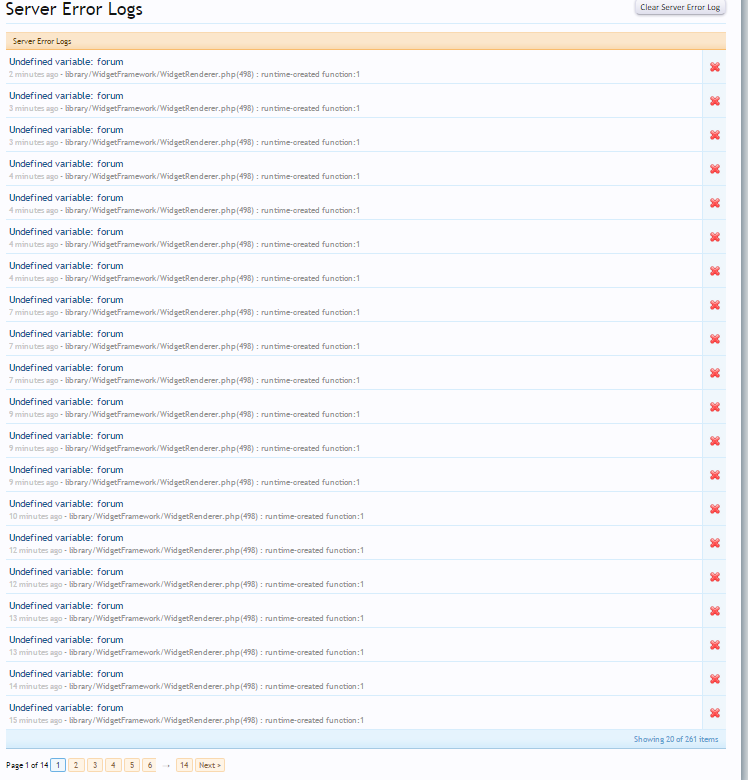Delete the first 3-minutes-ago error entry
The width and height of the screenshot is (748, 780).
coord(714,101)
